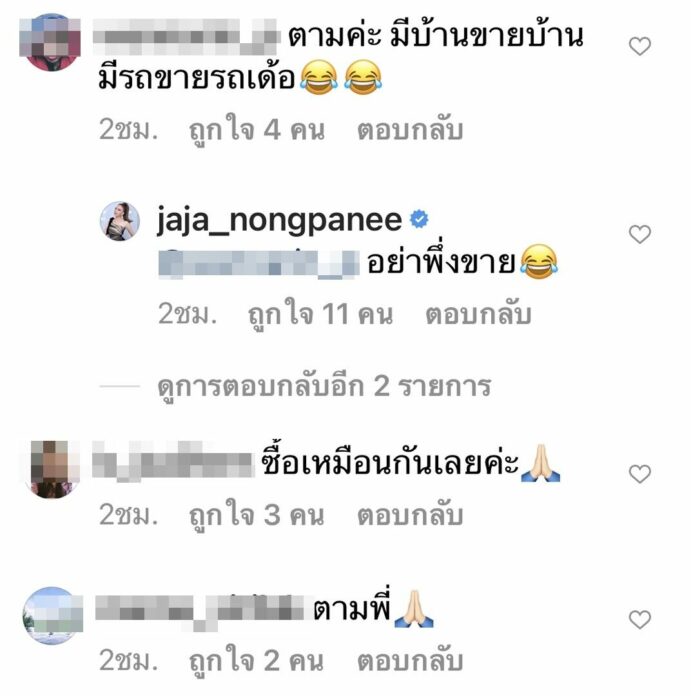Open the verified badge beside jaja_nongpanee
Screen dimensions: 691x696
pos(419,219)
